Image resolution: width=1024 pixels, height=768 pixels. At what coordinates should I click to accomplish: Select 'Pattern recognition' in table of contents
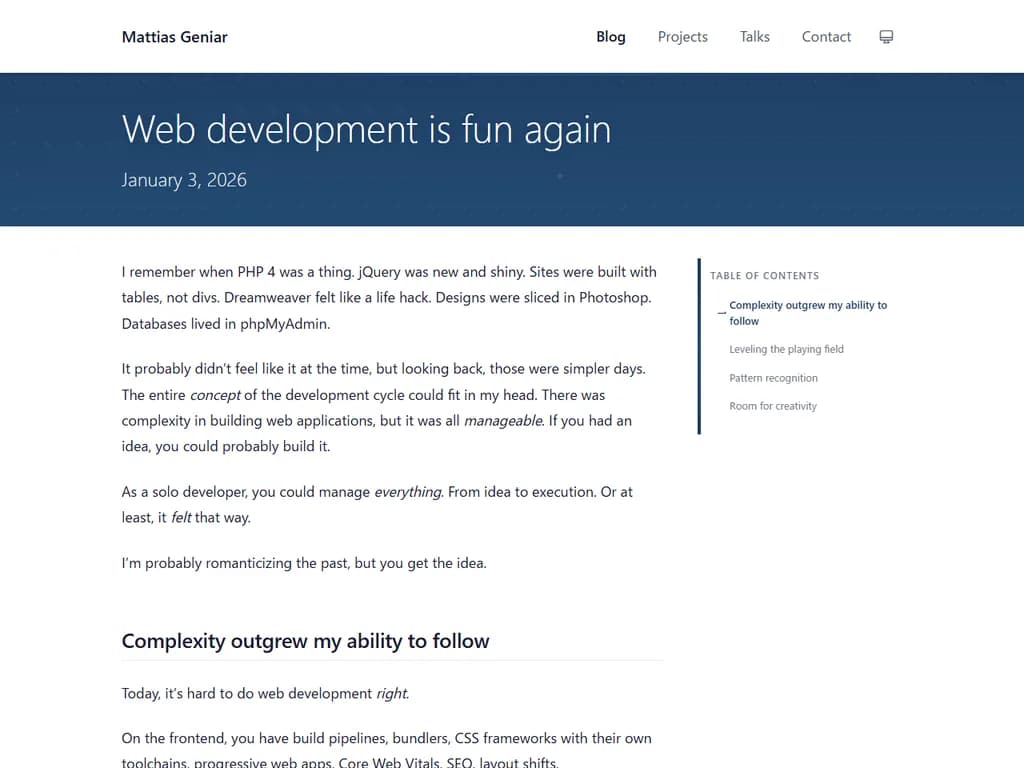coord(773,378)
